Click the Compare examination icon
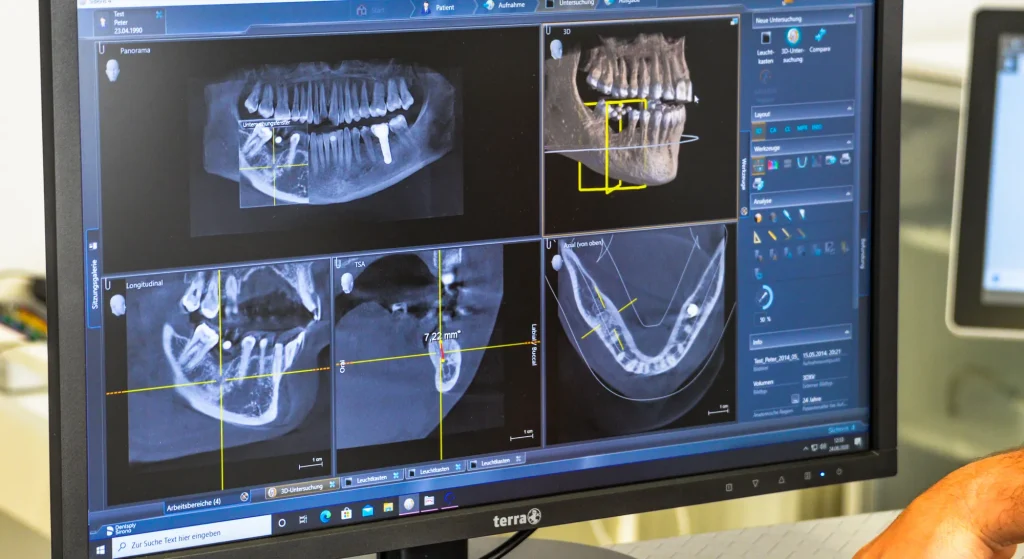Viewport: 1024px width, 559px height. tap(820, 35)
